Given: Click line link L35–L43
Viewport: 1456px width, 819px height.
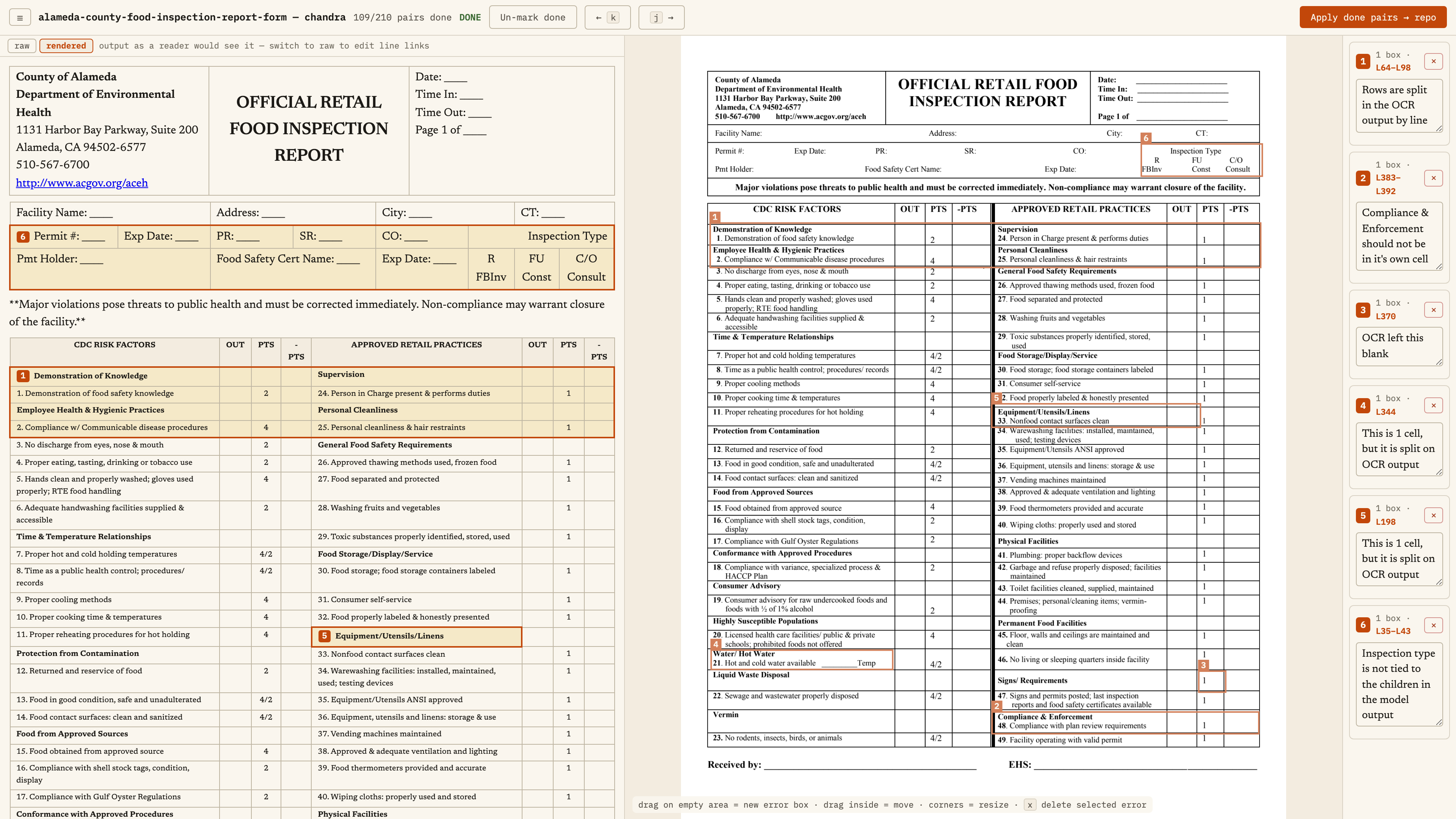Looking at the screenshot, I should [x=1393, y=631].
